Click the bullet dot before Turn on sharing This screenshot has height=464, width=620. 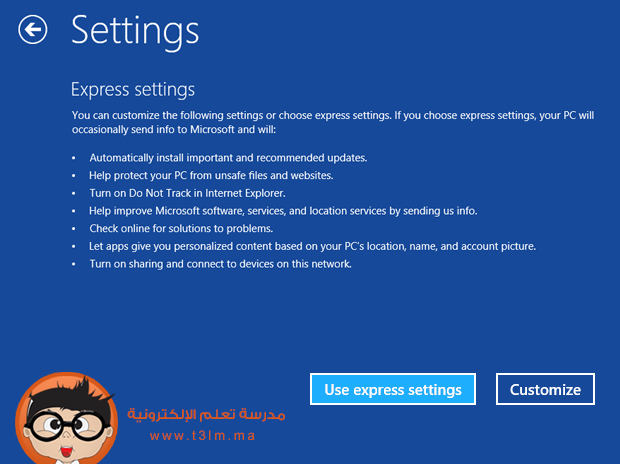tap(74, 264)
